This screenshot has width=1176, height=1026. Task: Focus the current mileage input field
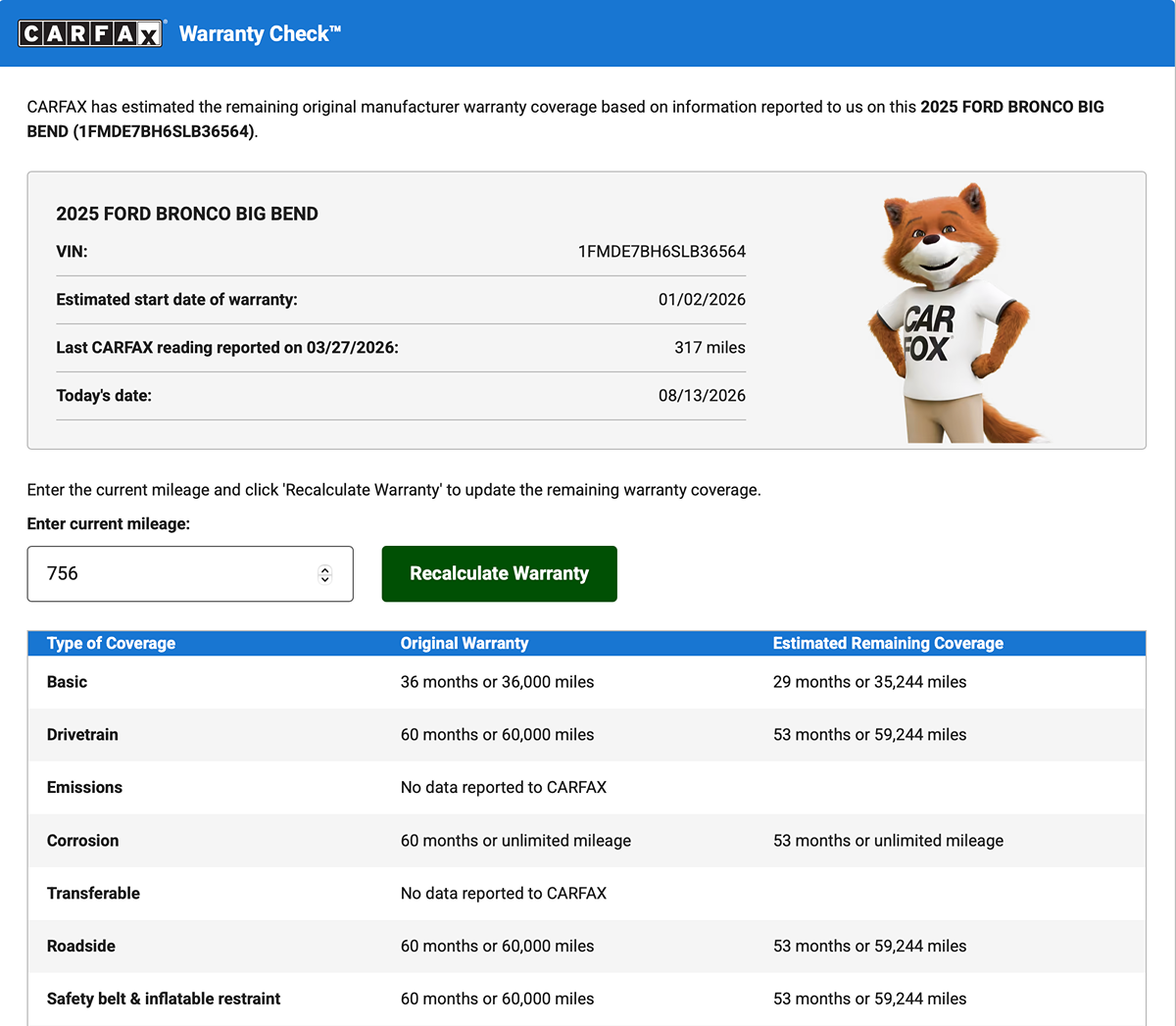tap(190, 573)
